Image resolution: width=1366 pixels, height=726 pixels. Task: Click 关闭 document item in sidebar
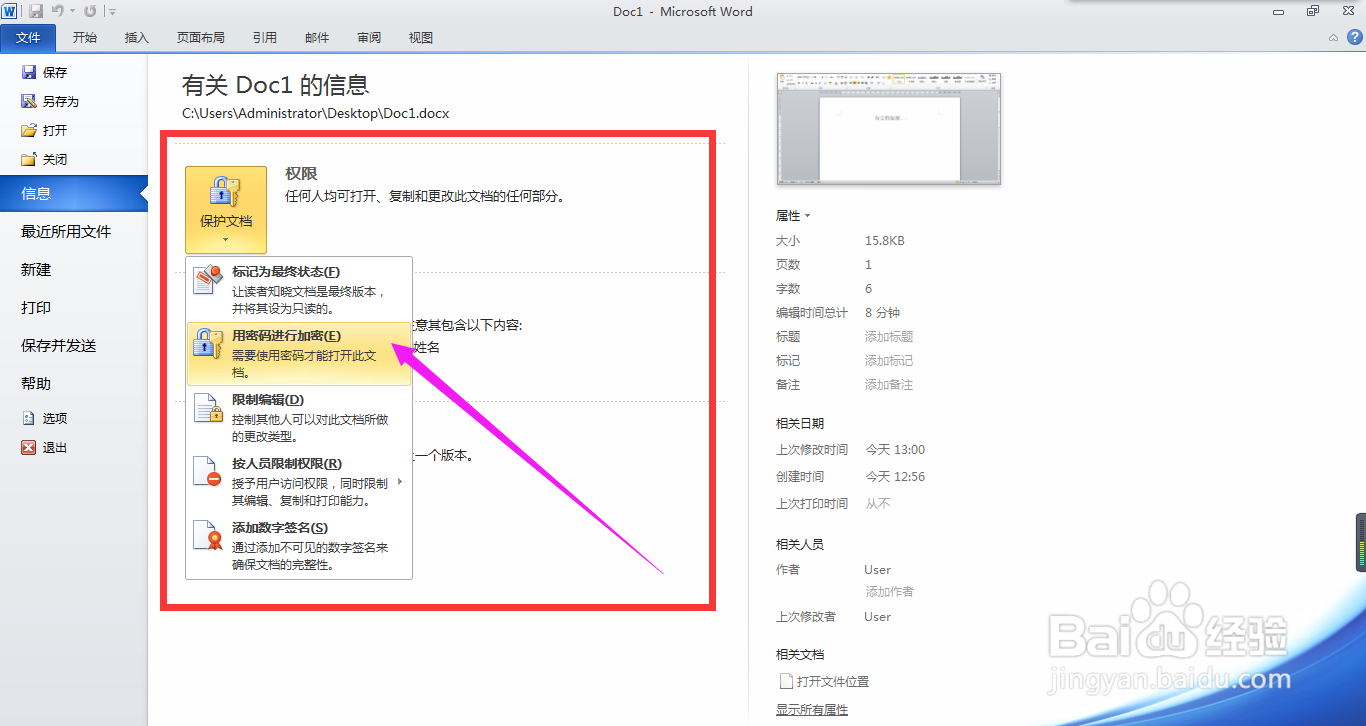pos(45,159)
